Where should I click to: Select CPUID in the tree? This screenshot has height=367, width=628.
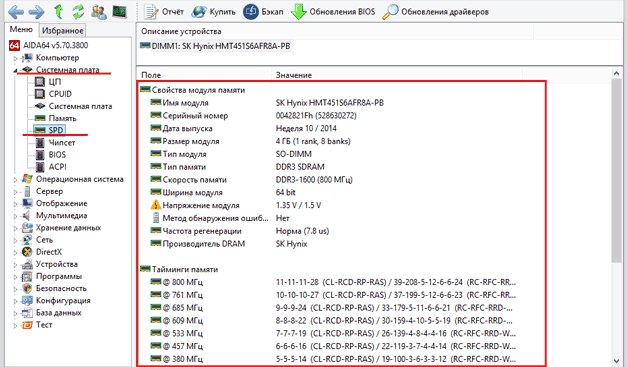(53, 94)
